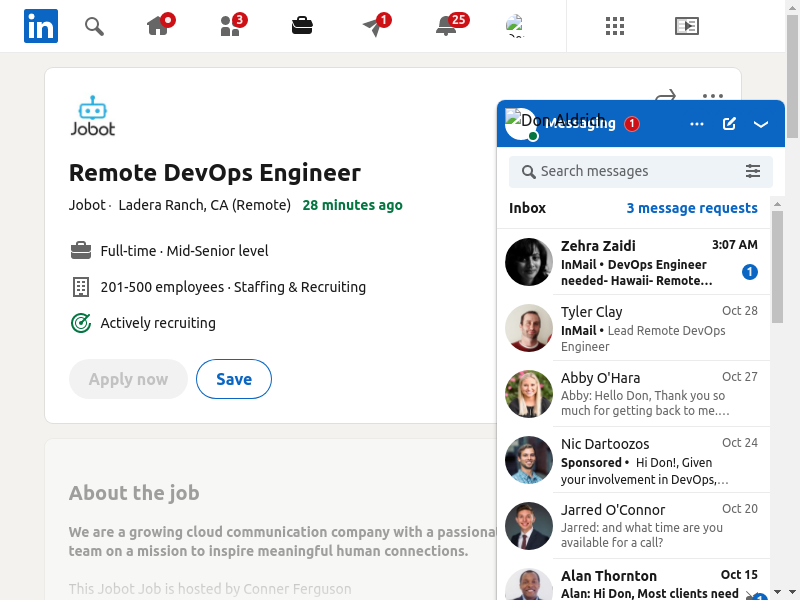Open Abby O'Hara's conversation
Screen dimensions: 800x600
coord(640,394)
